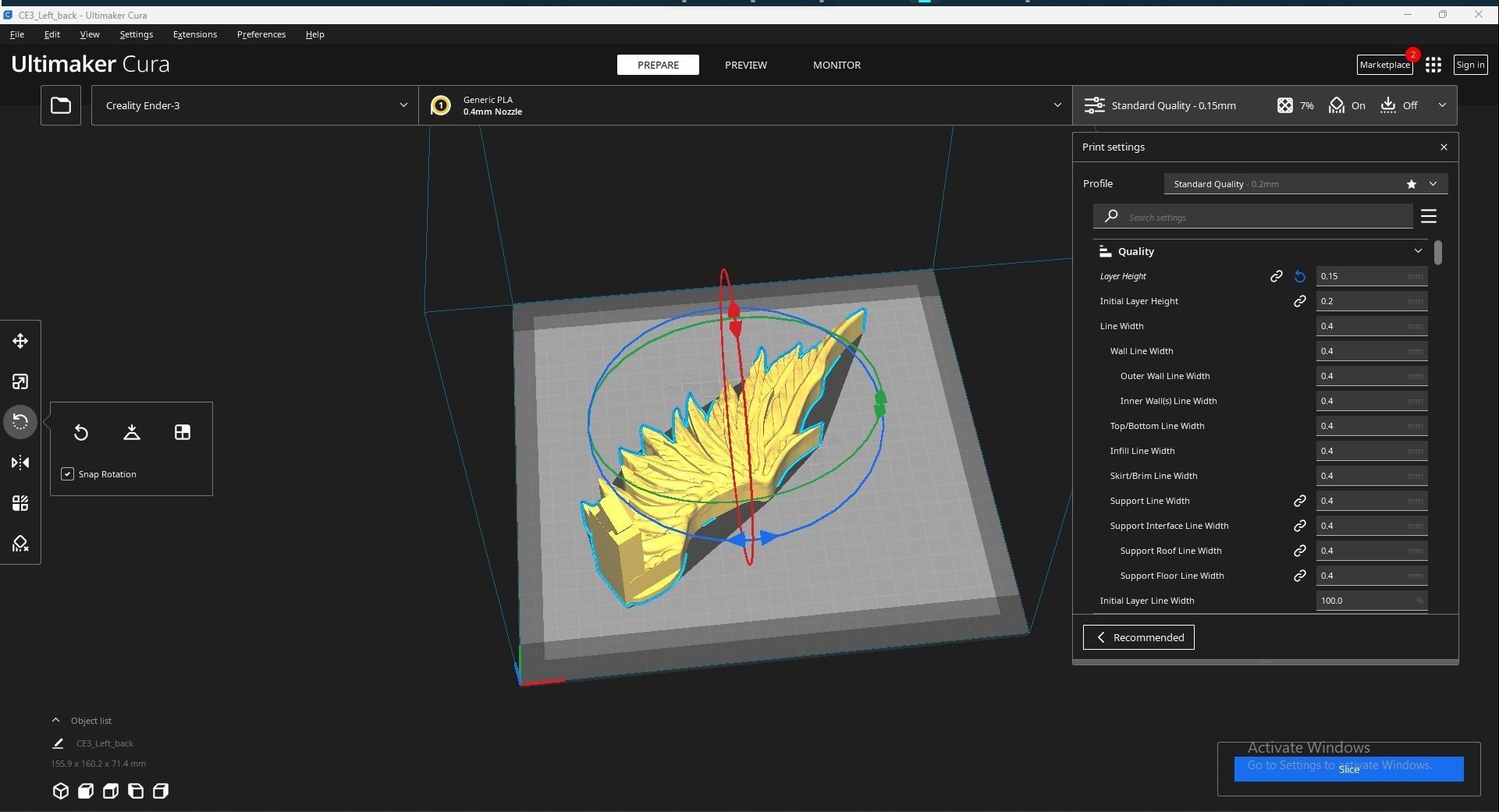1499x812 pixels.
Task: Open the View menu
Action: coord(90,34)
